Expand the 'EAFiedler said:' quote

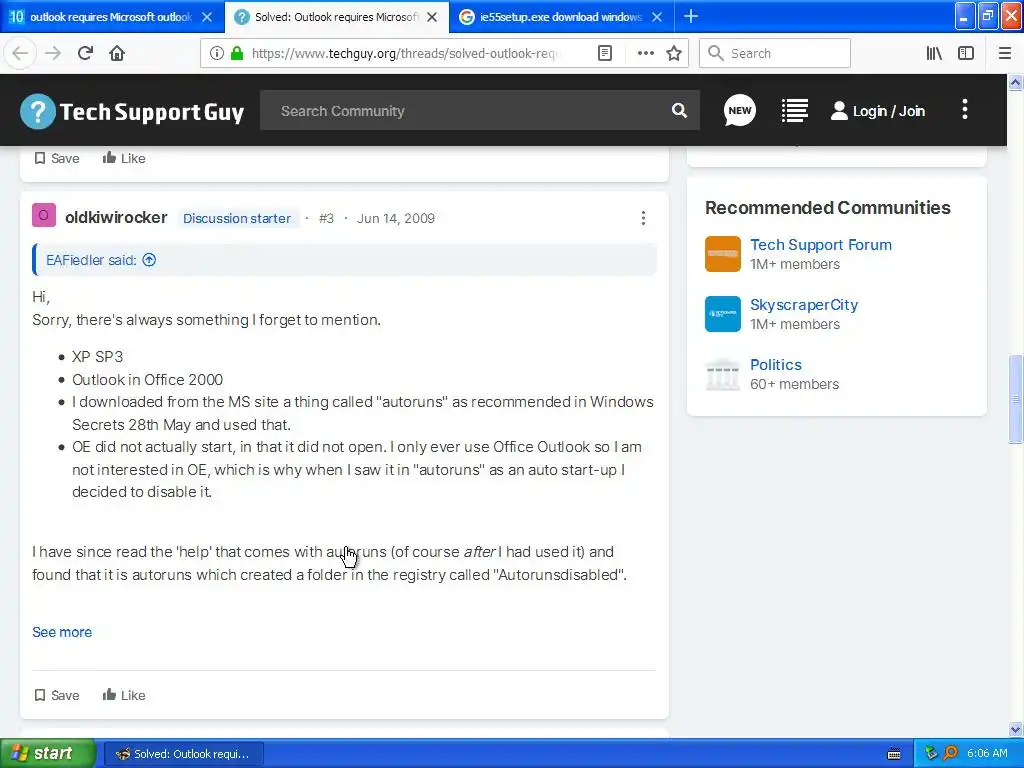[91, 260]
